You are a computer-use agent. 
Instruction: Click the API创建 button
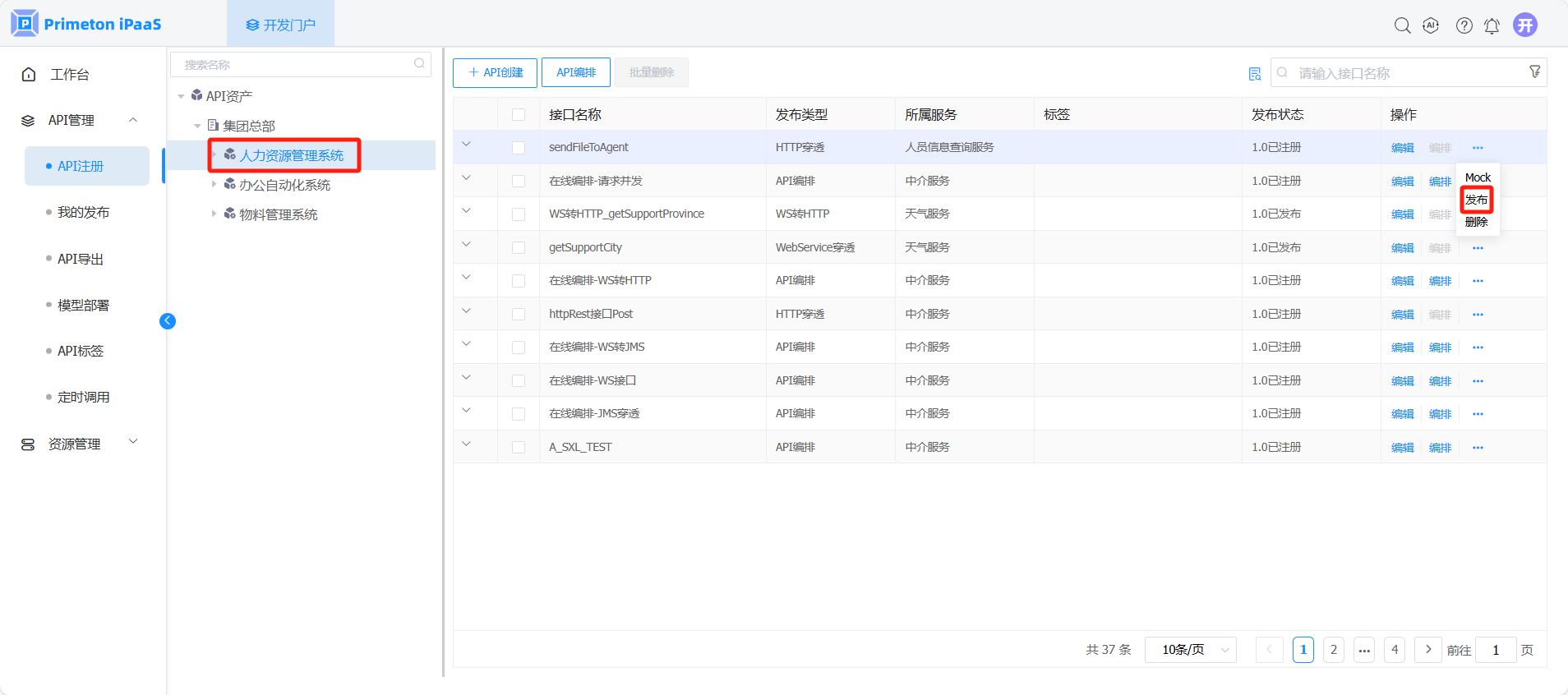(495, 72)
